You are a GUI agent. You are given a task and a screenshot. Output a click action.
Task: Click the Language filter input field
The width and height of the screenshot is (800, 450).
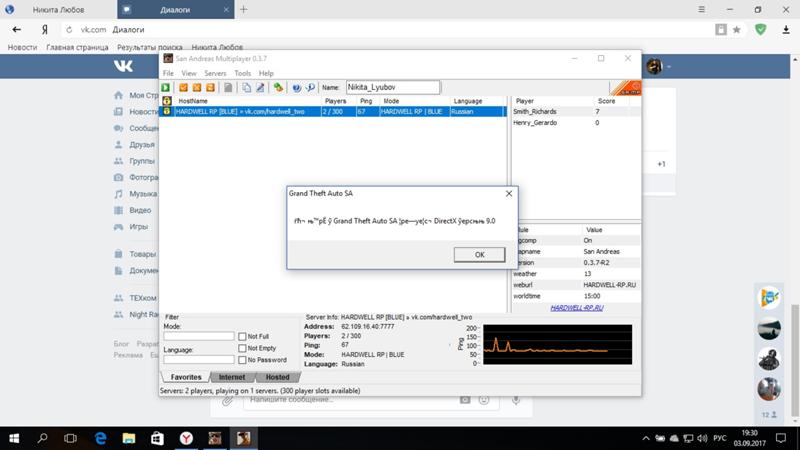(199, 360)
